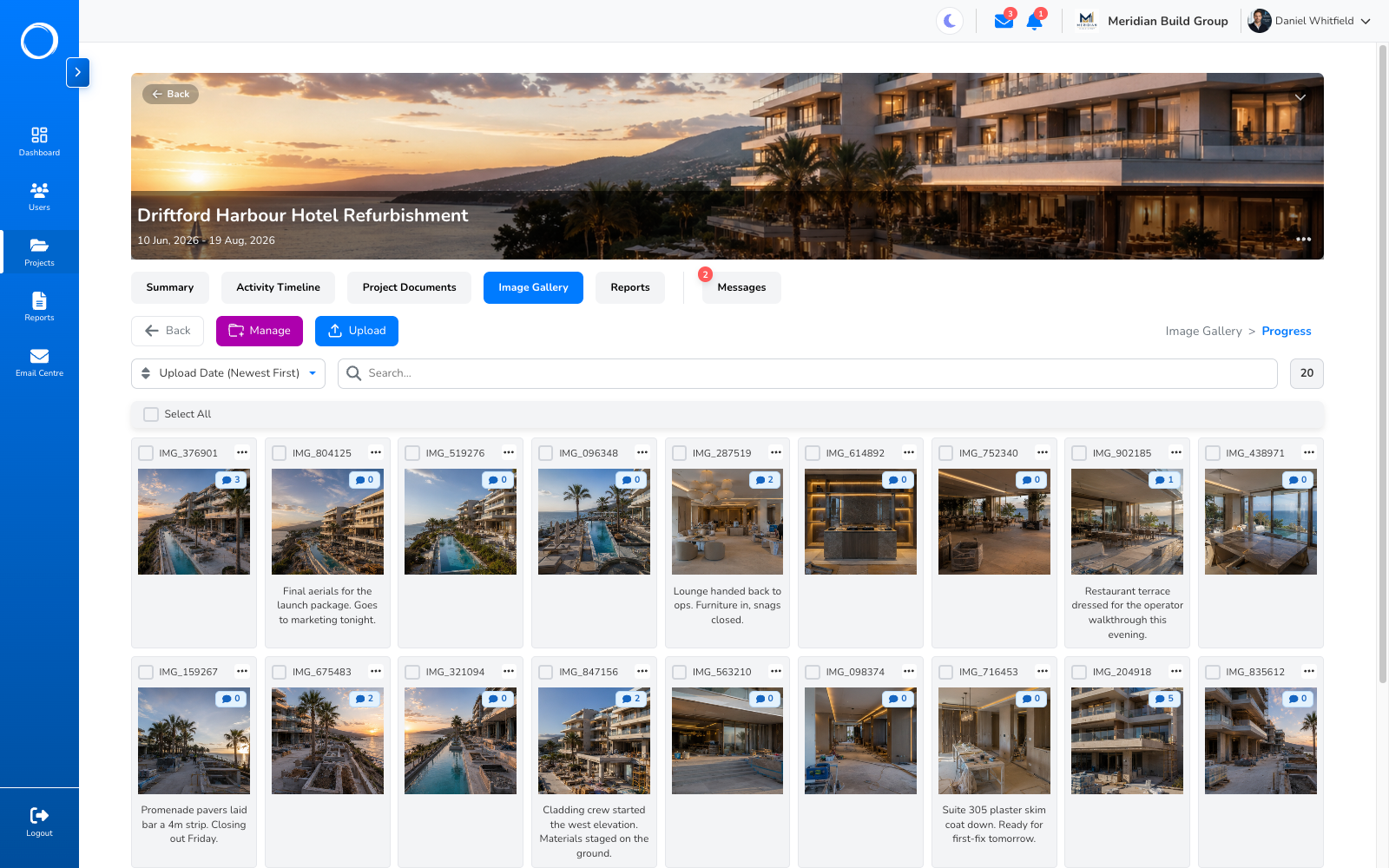
Task: Switch to the Activity Timeline tab
Action: [x=278, y=287]
